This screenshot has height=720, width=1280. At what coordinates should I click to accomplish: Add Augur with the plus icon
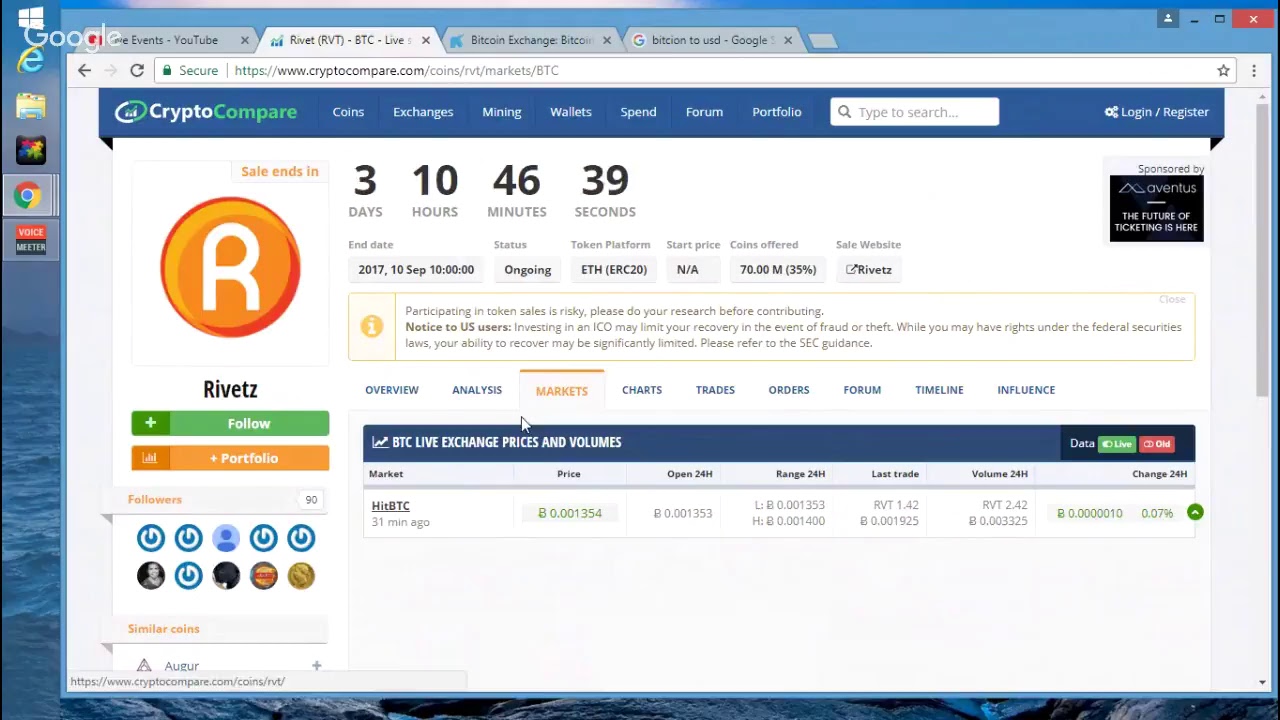[316, 665]
